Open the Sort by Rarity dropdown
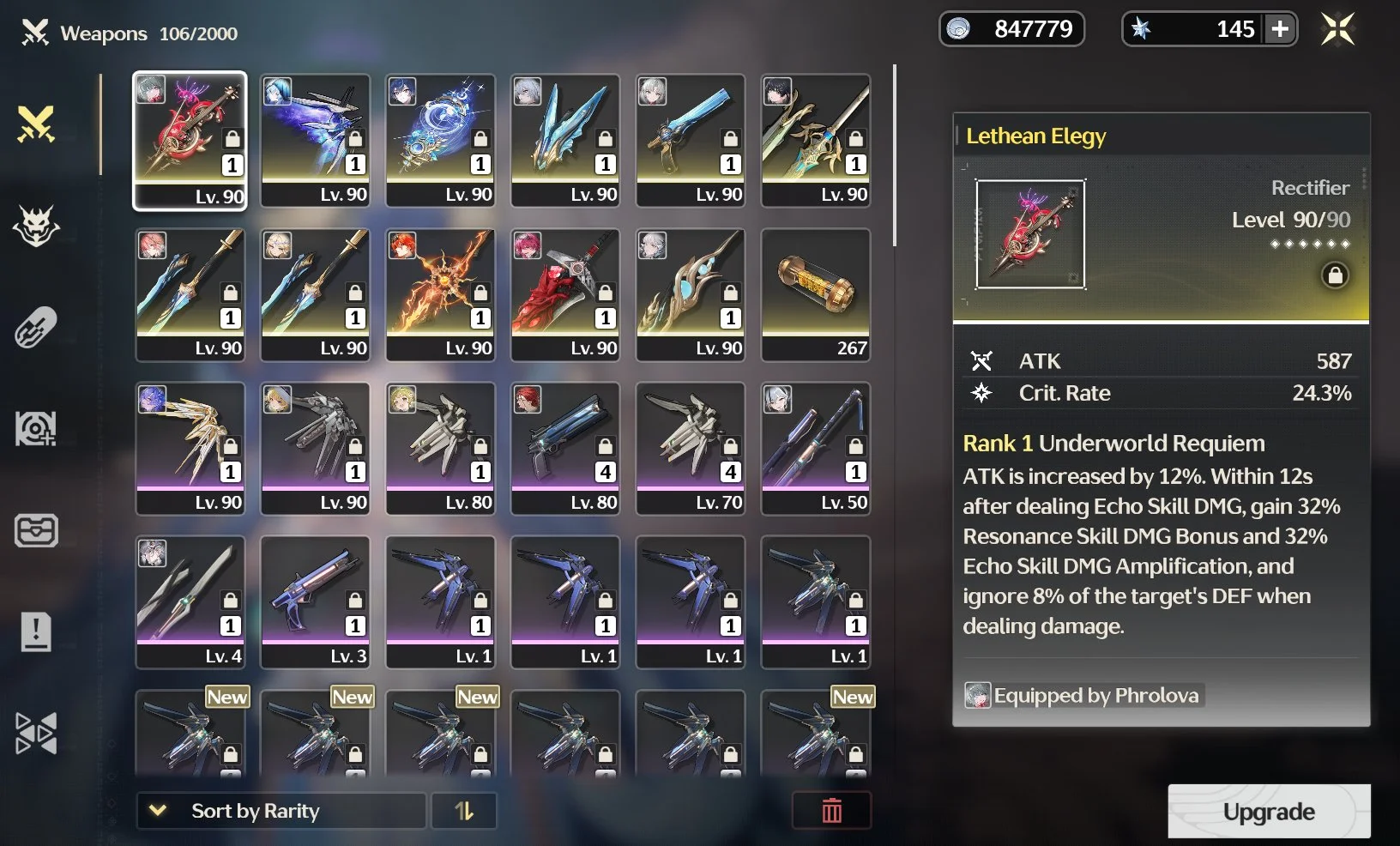Image resolution: width=1400 pixels, height=846 pixels. coord(281,810)
